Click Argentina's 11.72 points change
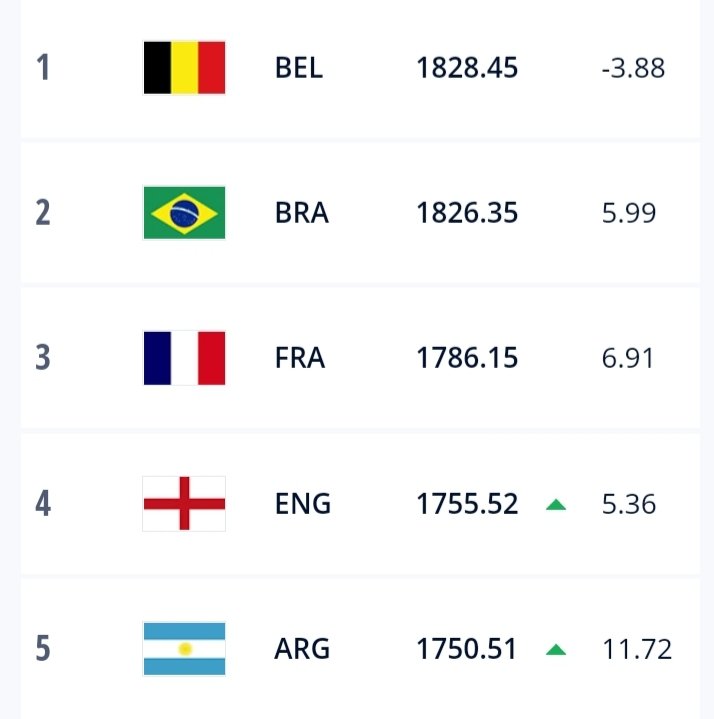 pos(637,649)
